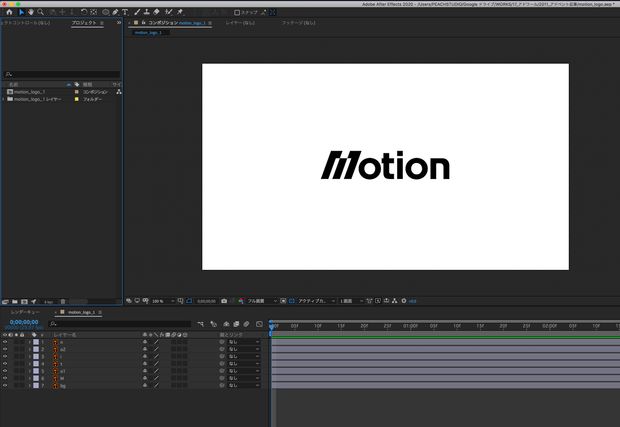Click the label swatch of the motion_logo_1 composition

tap(77, 92)
